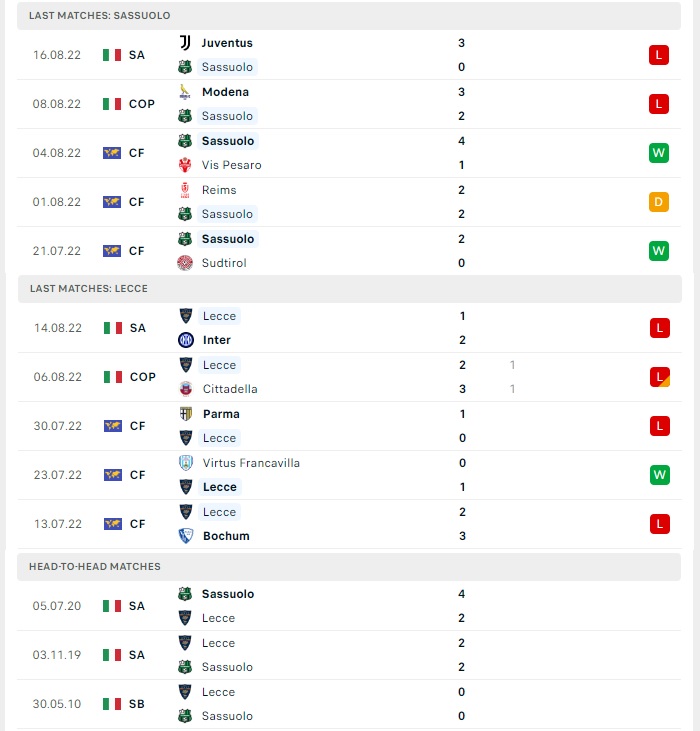The width and height of the screenshot is (700, 731).
Task: Click the Bochum team logo
Action: 186,536
